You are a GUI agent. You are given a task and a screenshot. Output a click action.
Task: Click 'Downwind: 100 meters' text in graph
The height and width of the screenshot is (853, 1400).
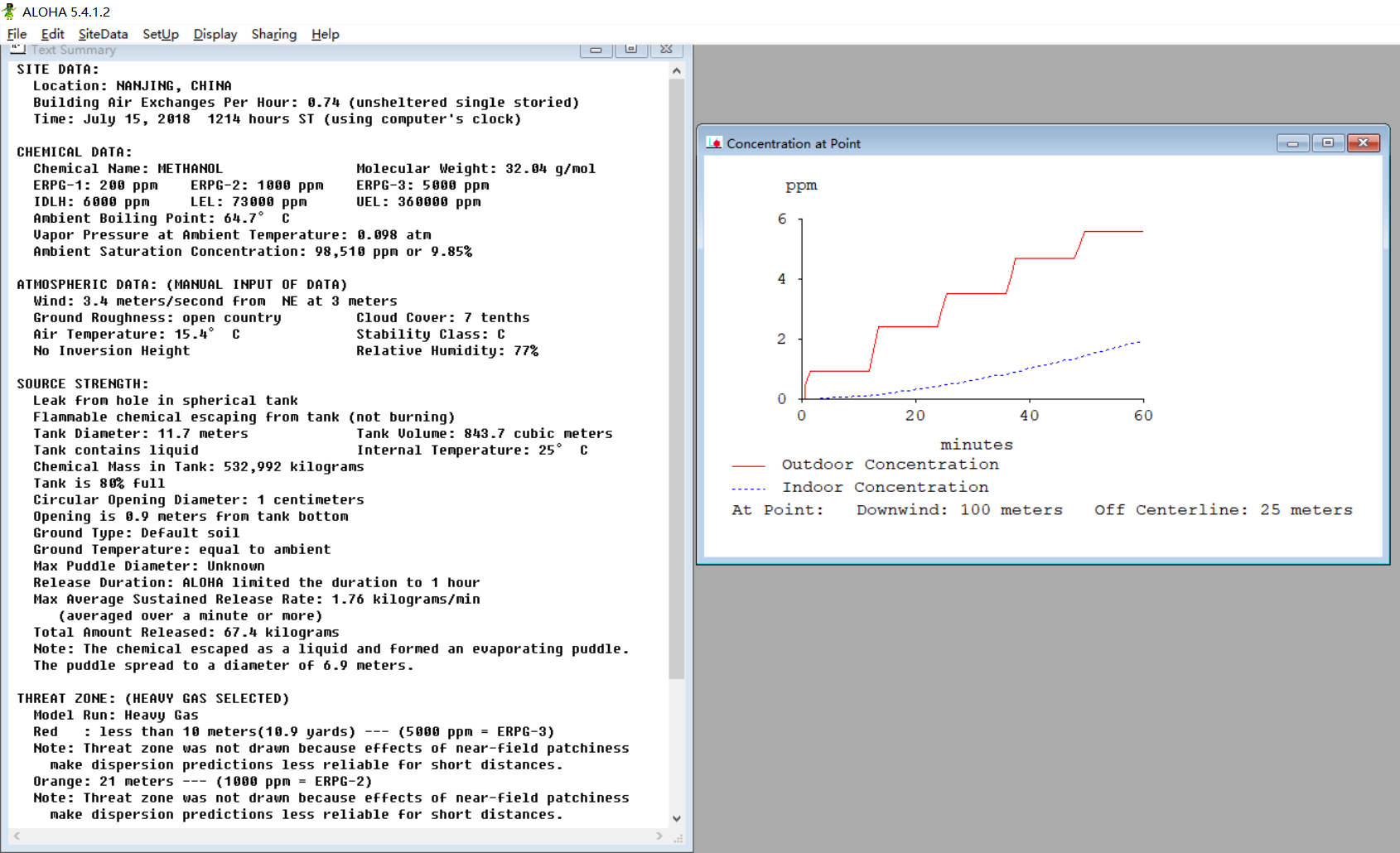coord(959,510)
